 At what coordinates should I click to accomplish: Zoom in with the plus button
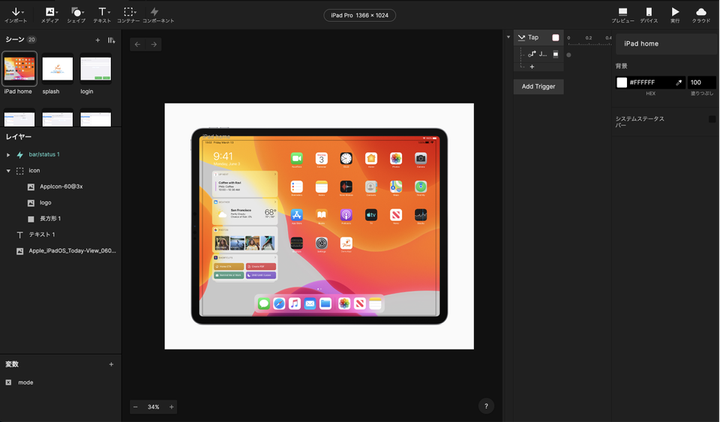coord(171,407)
